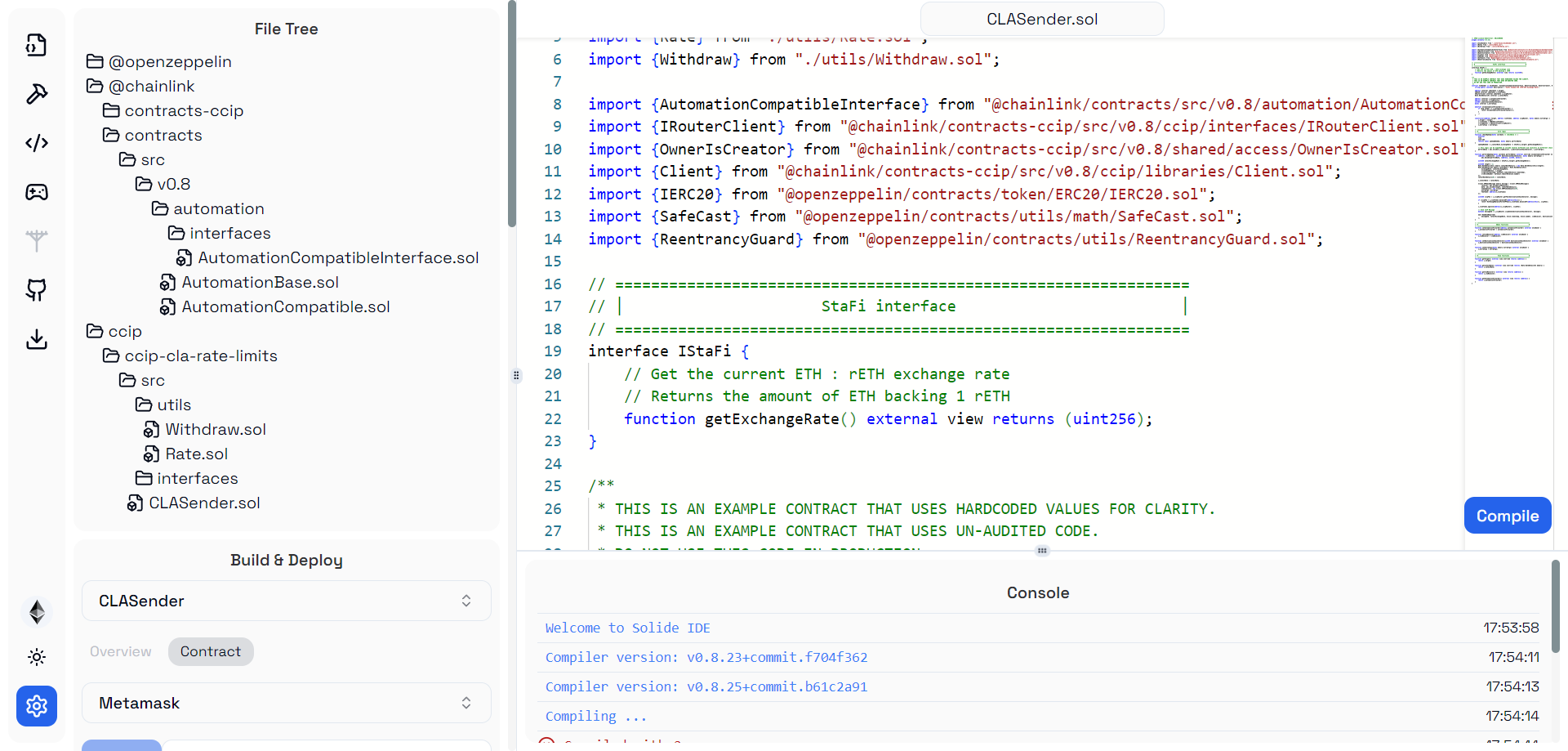
Task: Collapse interfaces folder under automation
Action: point(219,233)
